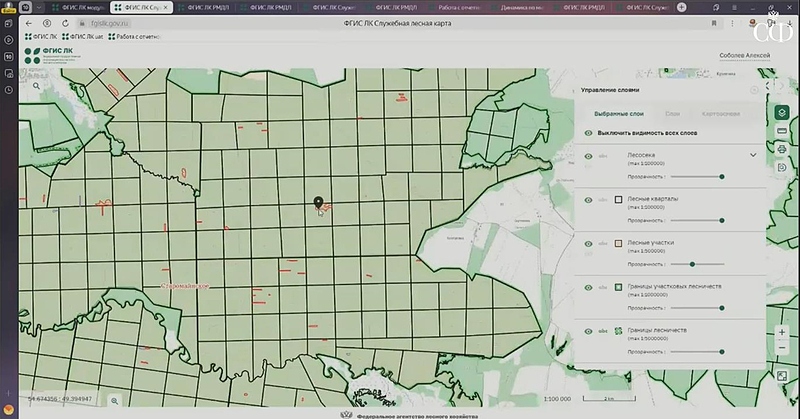This screenshot has height=419, width=800.
Task: Switch to the Слои tab
Action: click(672, 114)
